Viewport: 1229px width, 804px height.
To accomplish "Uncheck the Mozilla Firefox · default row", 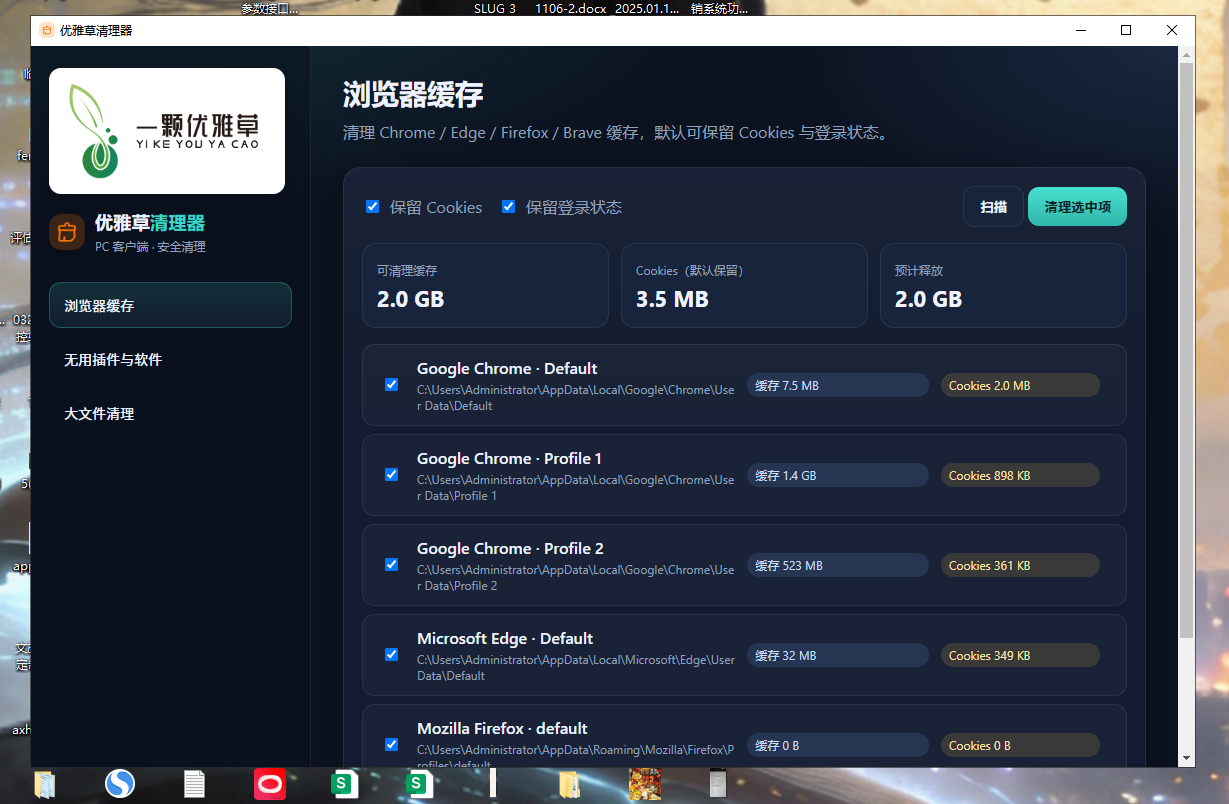I will [392, 745].
